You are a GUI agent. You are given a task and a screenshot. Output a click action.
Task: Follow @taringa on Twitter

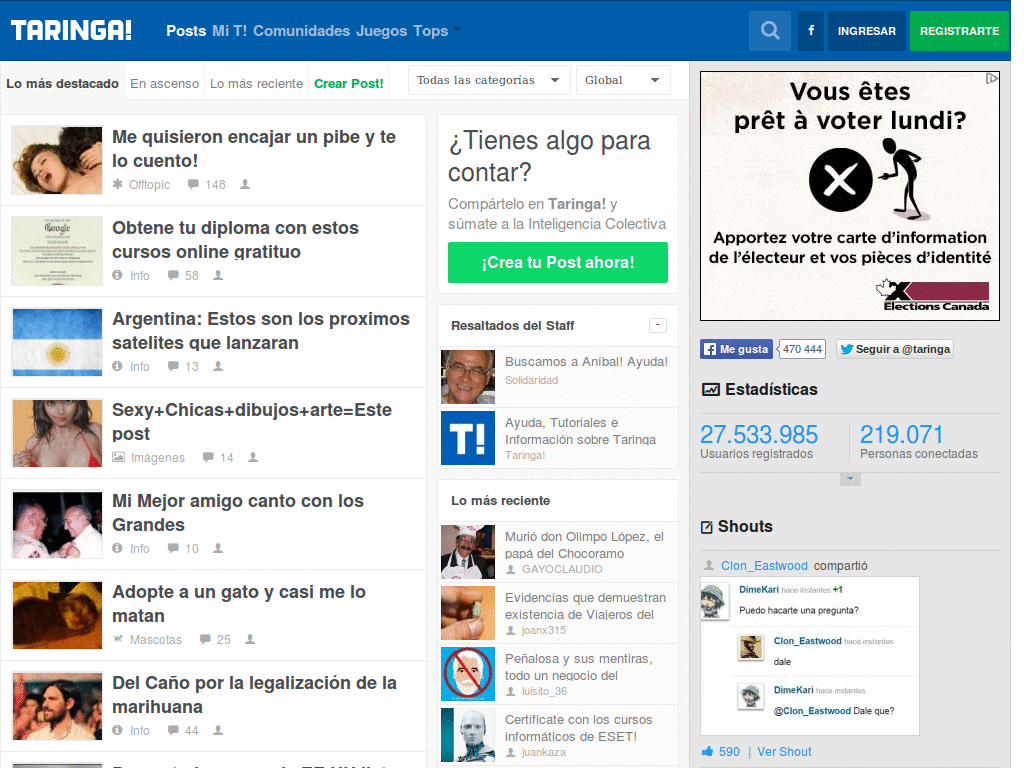(895, 349)
